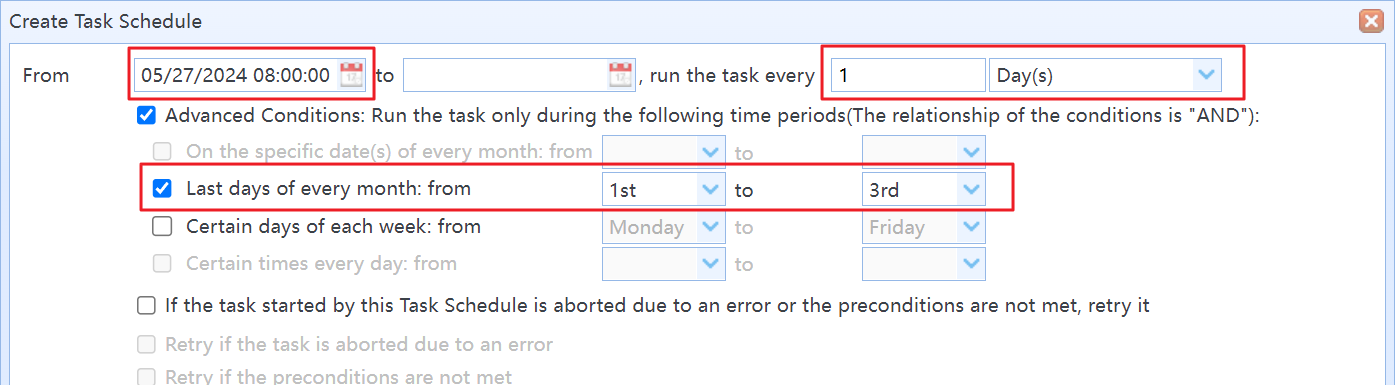Close the Create Task Schedule dialog
Image resolution: width=1395 pixels, height=385 pixels.
[x=1370, y=20]
